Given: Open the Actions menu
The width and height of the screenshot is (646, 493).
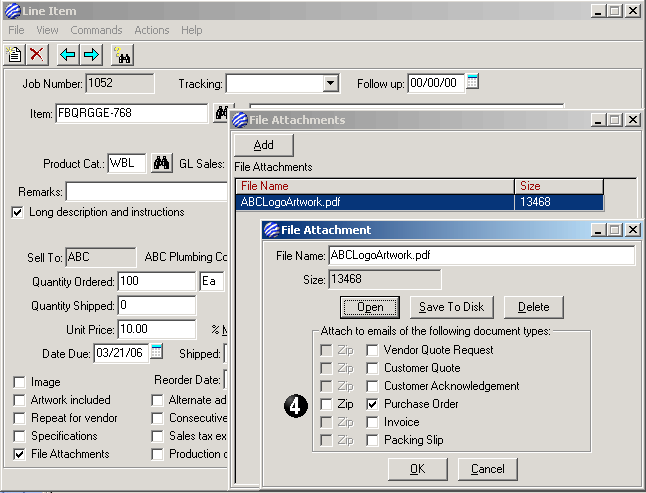Looking at the screenshot, I should [151, 31].
